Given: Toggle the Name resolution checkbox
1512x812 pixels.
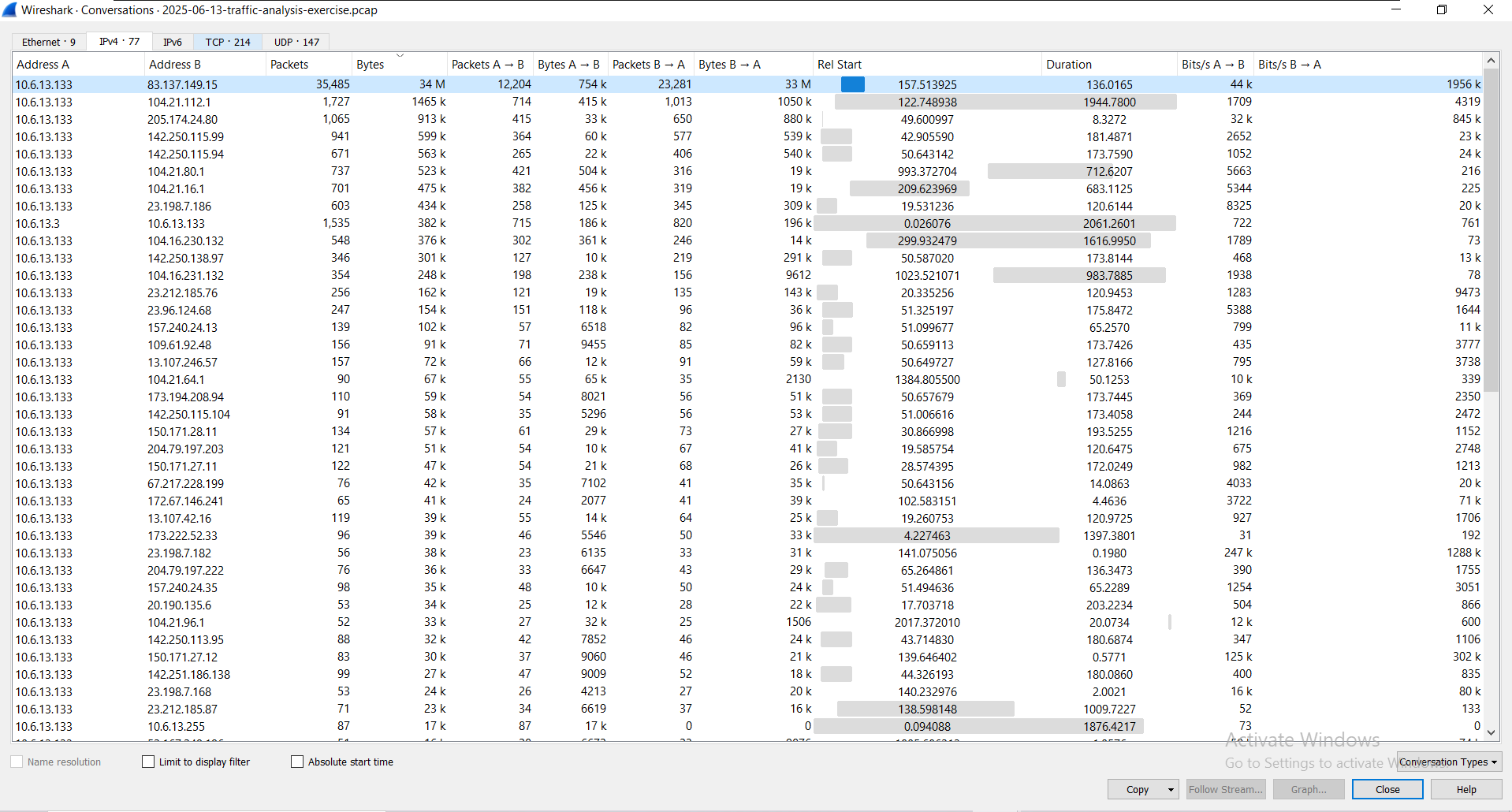Looking at the screenshot, I should pyautogui.click(x=17, y=762).
